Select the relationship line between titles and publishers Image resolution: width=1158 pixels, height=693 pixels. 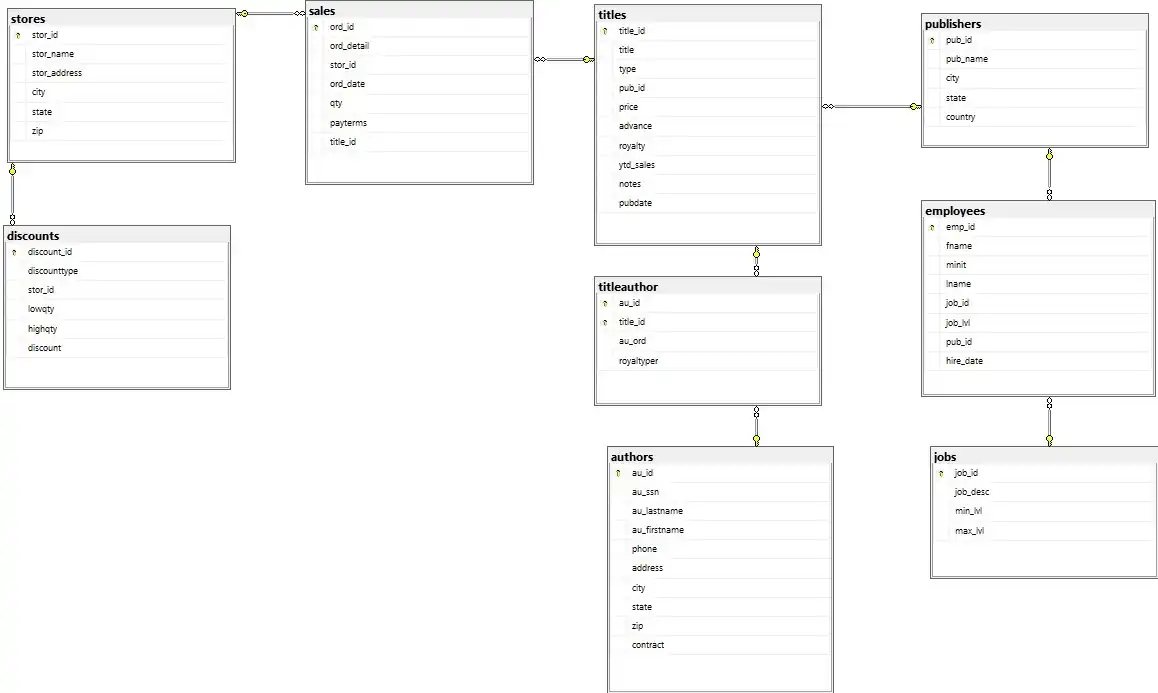(x=871, y=107)
